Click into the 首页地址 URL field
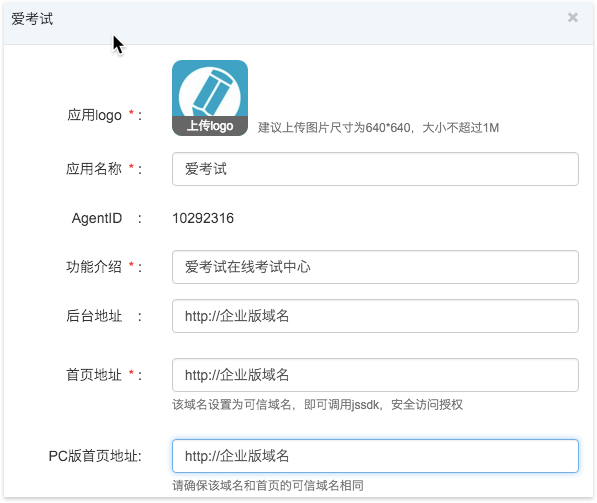Screen dimensions: 597x503 click(375, 375)
